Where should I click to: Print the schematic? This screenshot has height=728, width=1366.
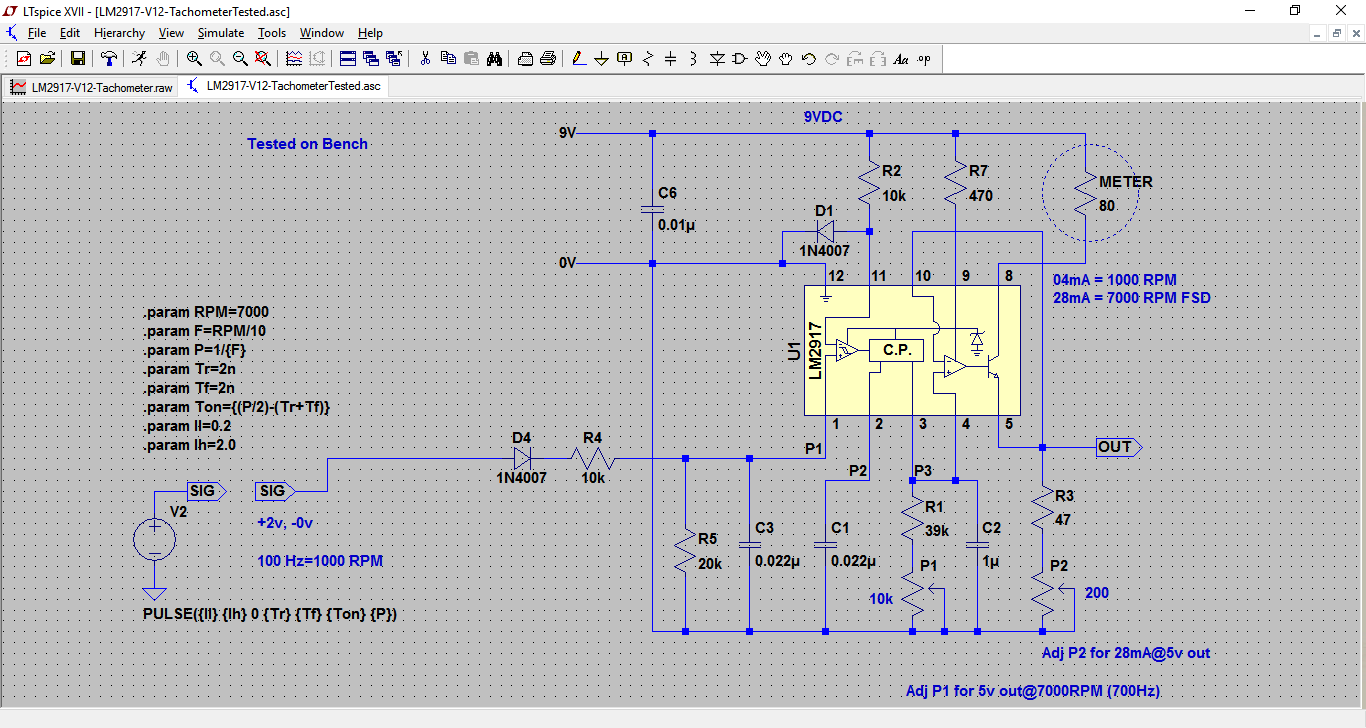(548, 59)
